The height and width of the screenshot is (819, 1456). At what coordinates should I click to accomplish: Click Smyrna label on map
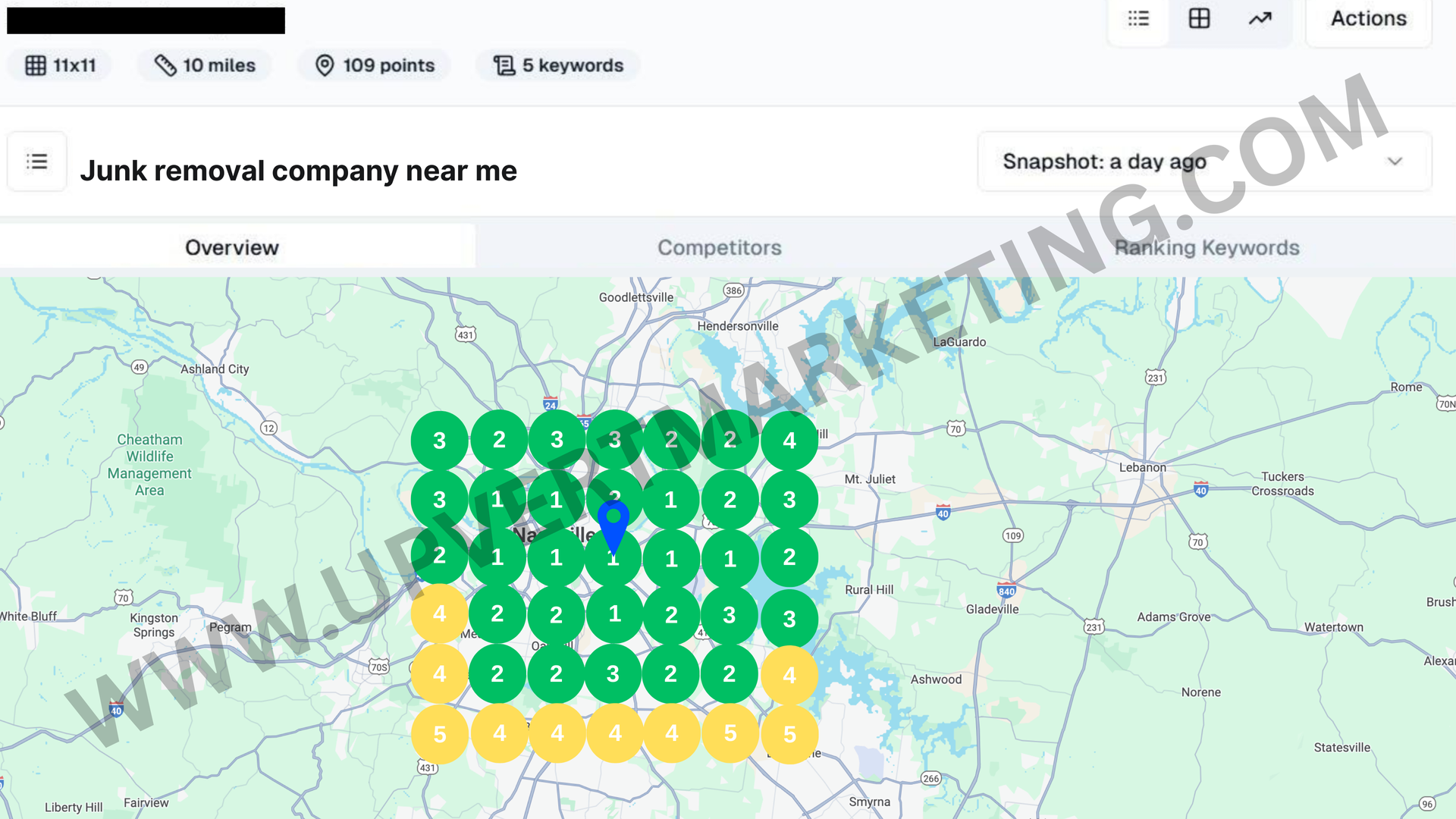(x=870, y=802)
